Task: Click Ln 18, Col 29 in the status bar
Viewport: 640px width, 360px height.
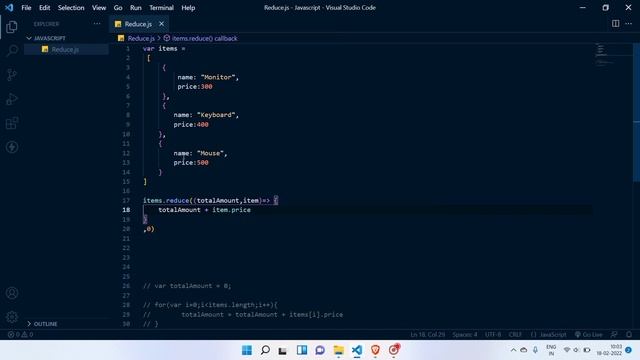Action: tap(427, 334)
